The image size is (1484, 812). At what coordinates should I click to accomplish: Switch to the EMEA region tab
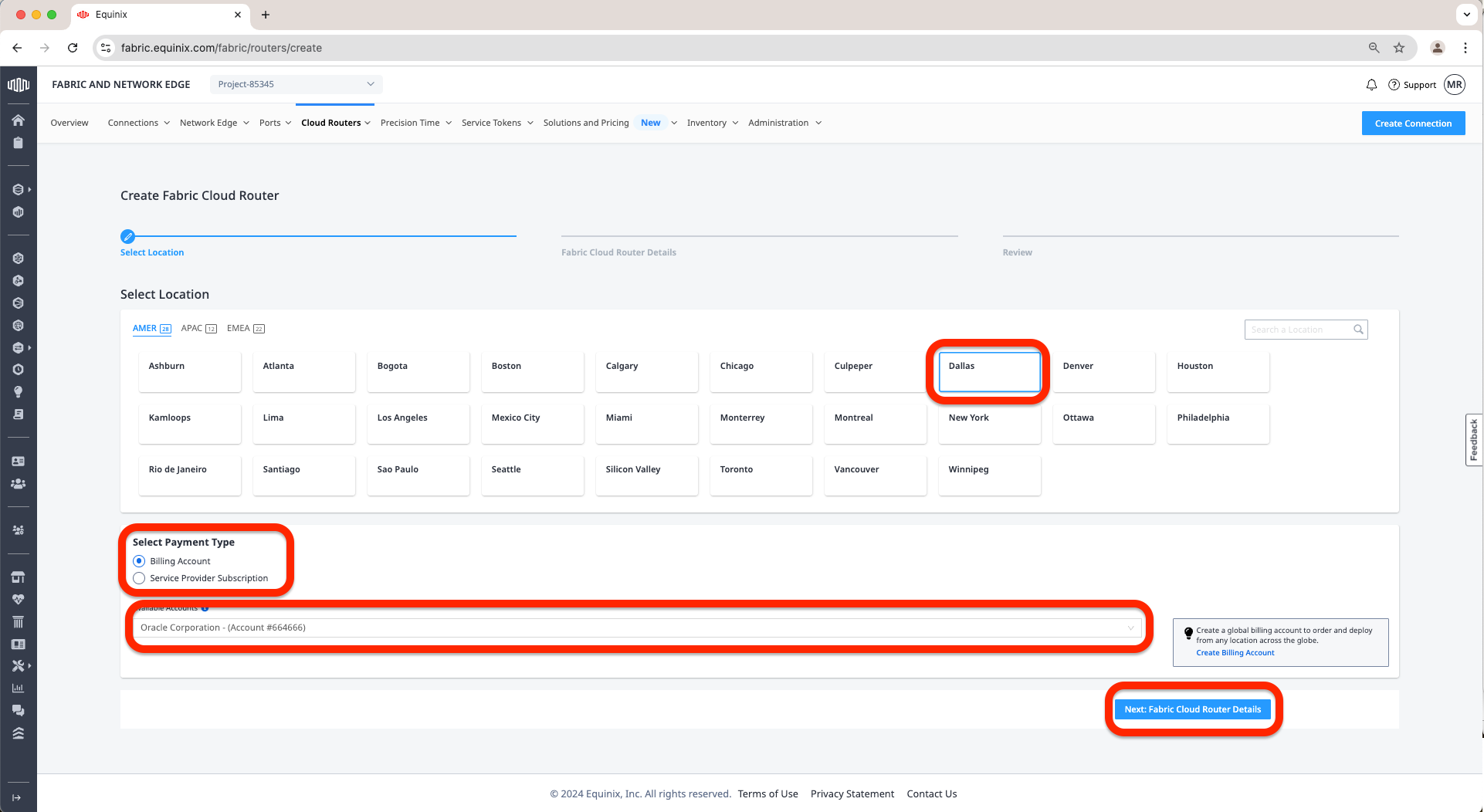(x=245, y=329)
